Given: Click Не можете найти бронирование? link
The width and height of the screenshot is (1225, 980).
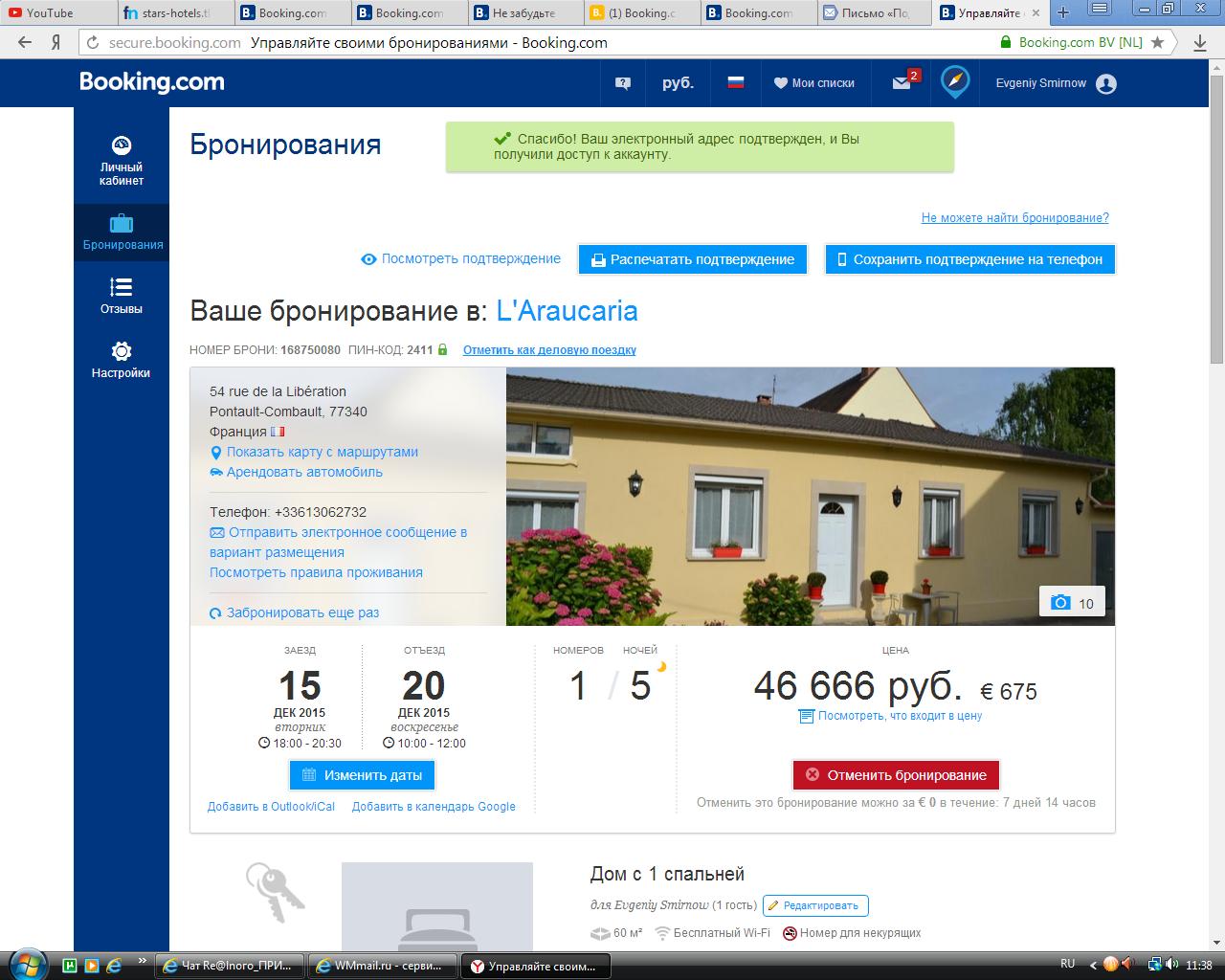Looking at the screenshot, I should coord(1015,218).
